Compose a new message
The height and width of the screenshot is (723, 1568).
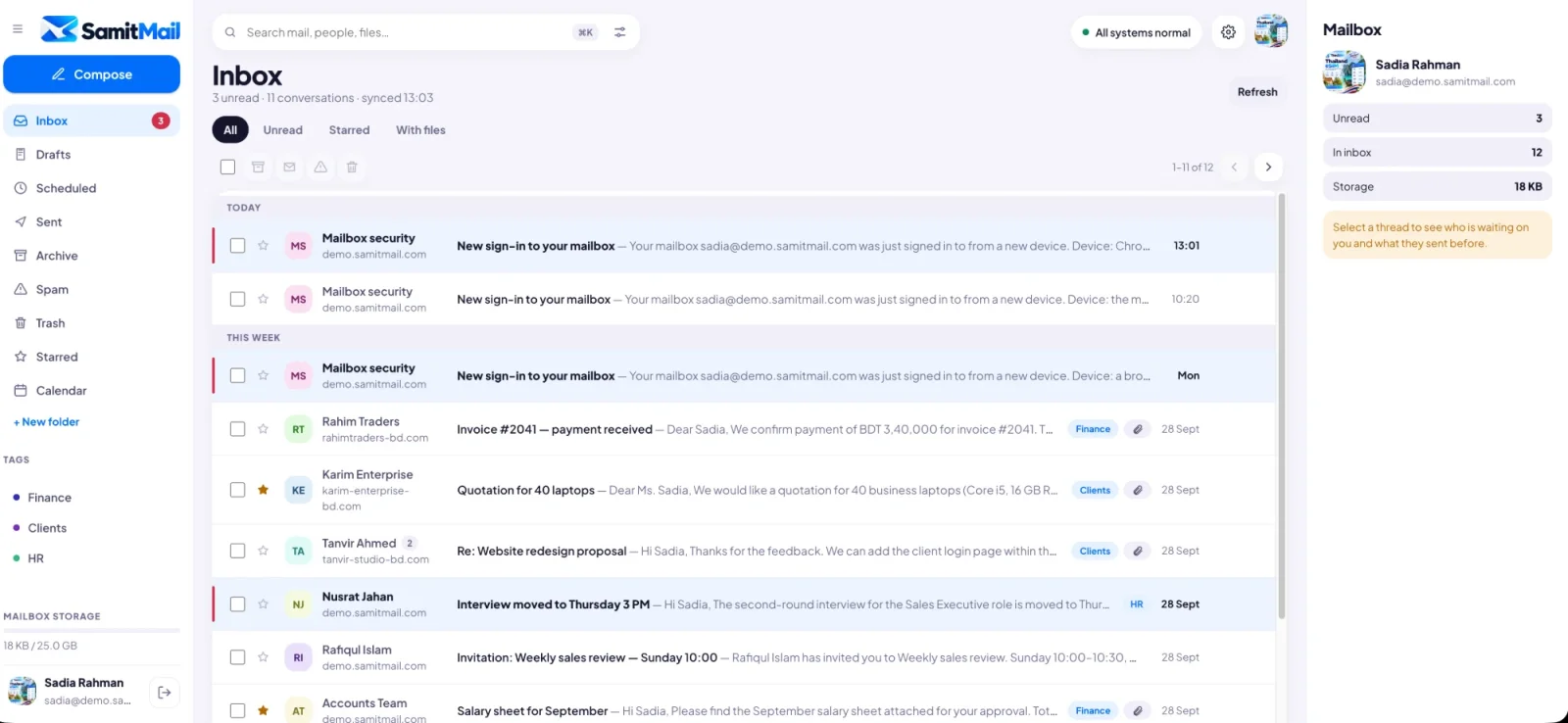click(91, 74)
